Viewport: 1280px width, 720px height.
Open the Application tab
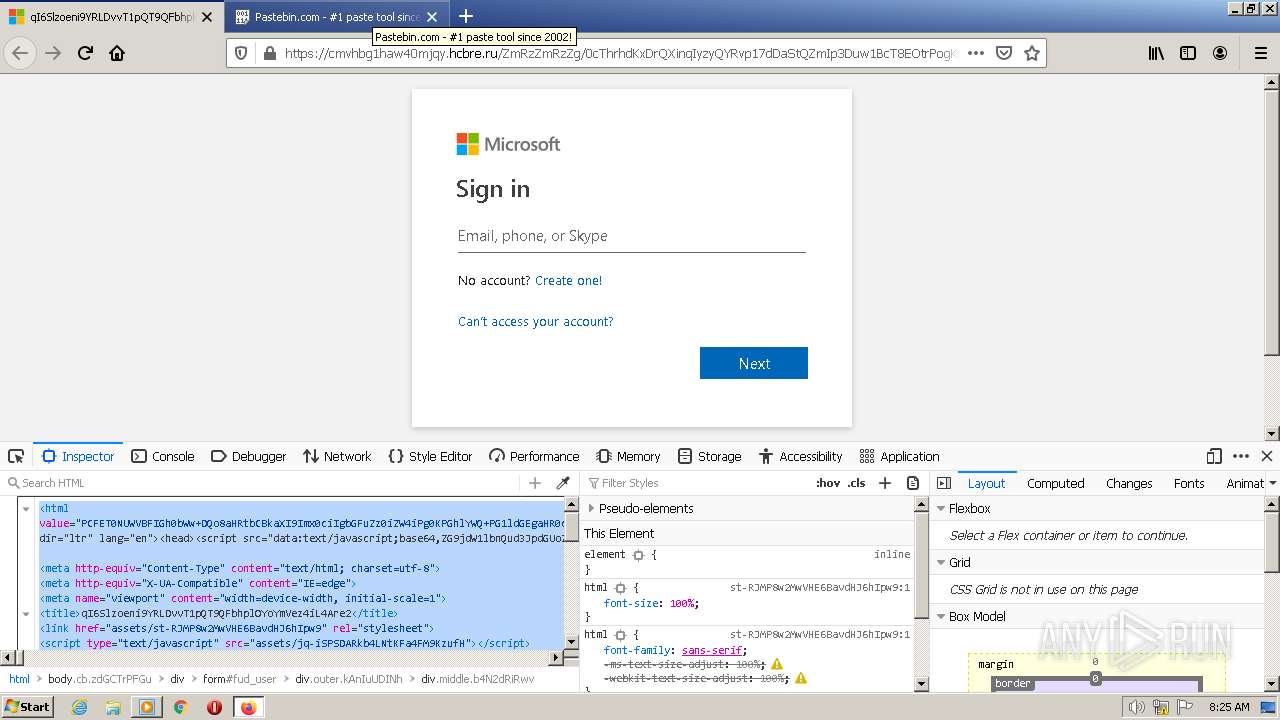(x=899, y=456)
